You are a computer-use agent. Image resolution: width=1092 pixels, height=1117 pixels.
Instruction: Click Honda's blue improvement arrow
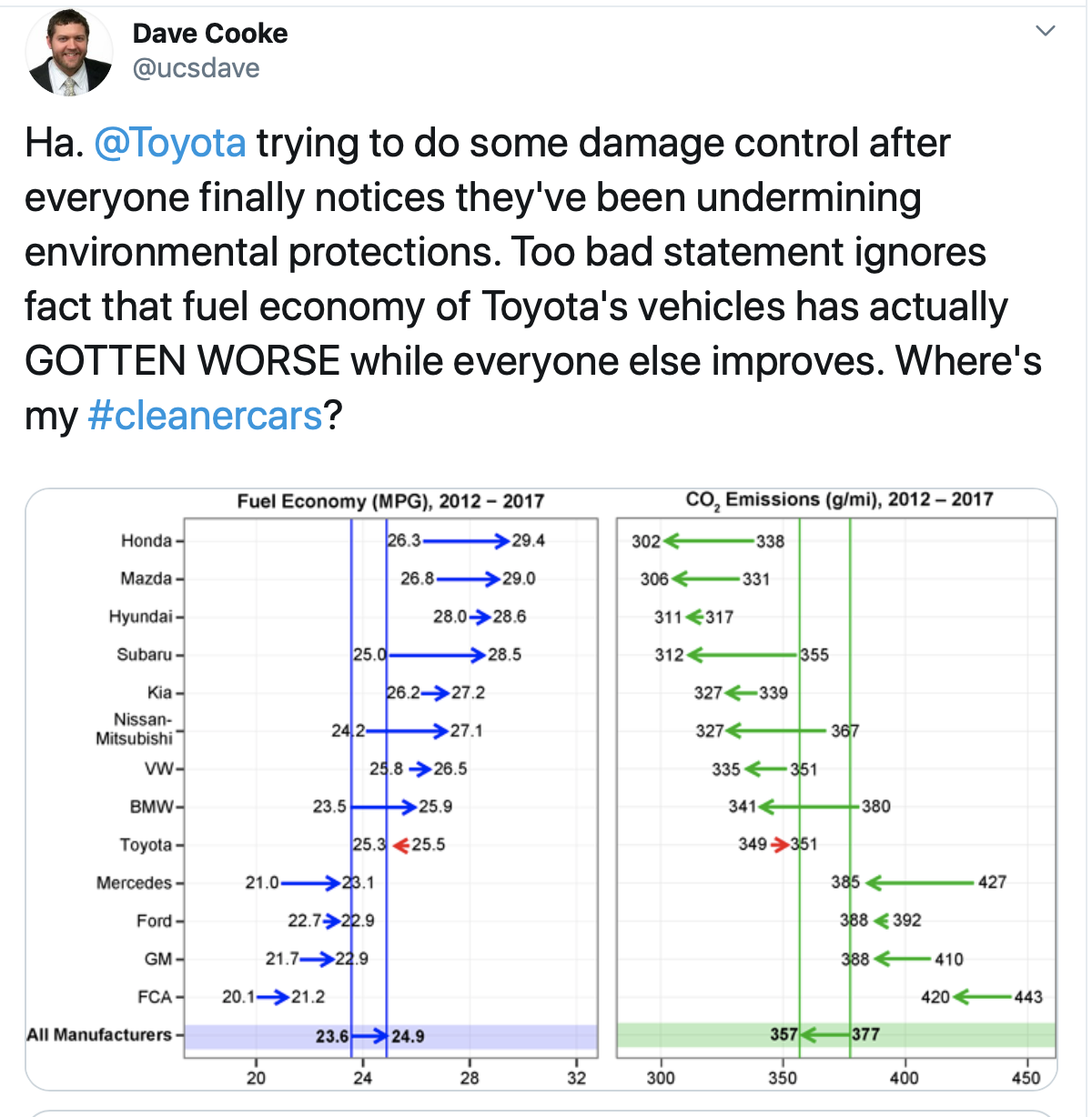(x=460, y=539)
